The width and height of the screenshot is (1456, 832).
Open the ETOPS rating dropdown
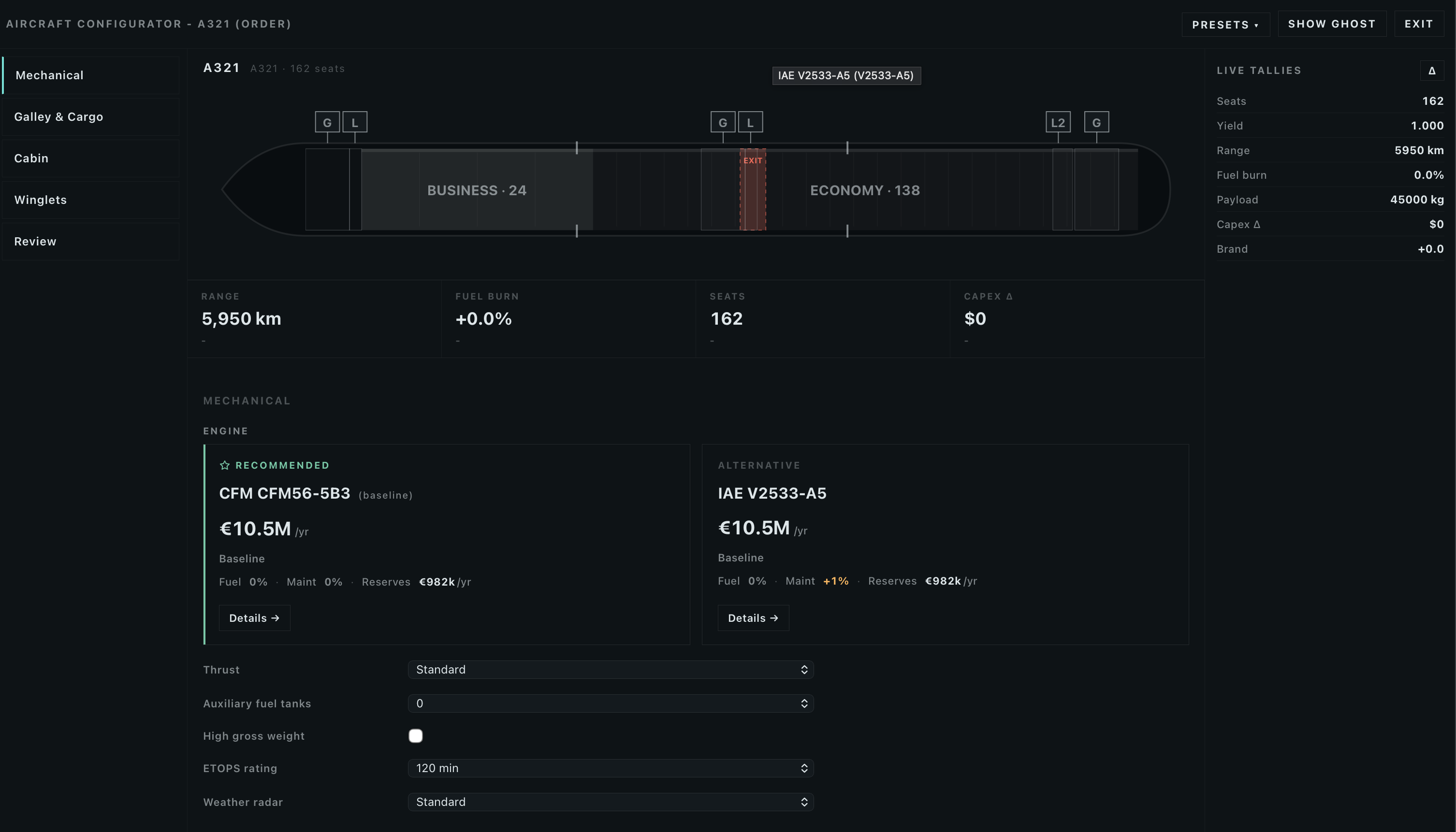[611, 769]
